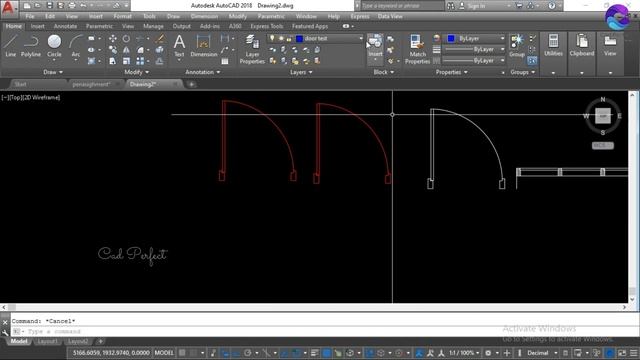640x360 pixels.
Task: Open the ByLayer lineweight dropdown
Action: click(475, 49)
